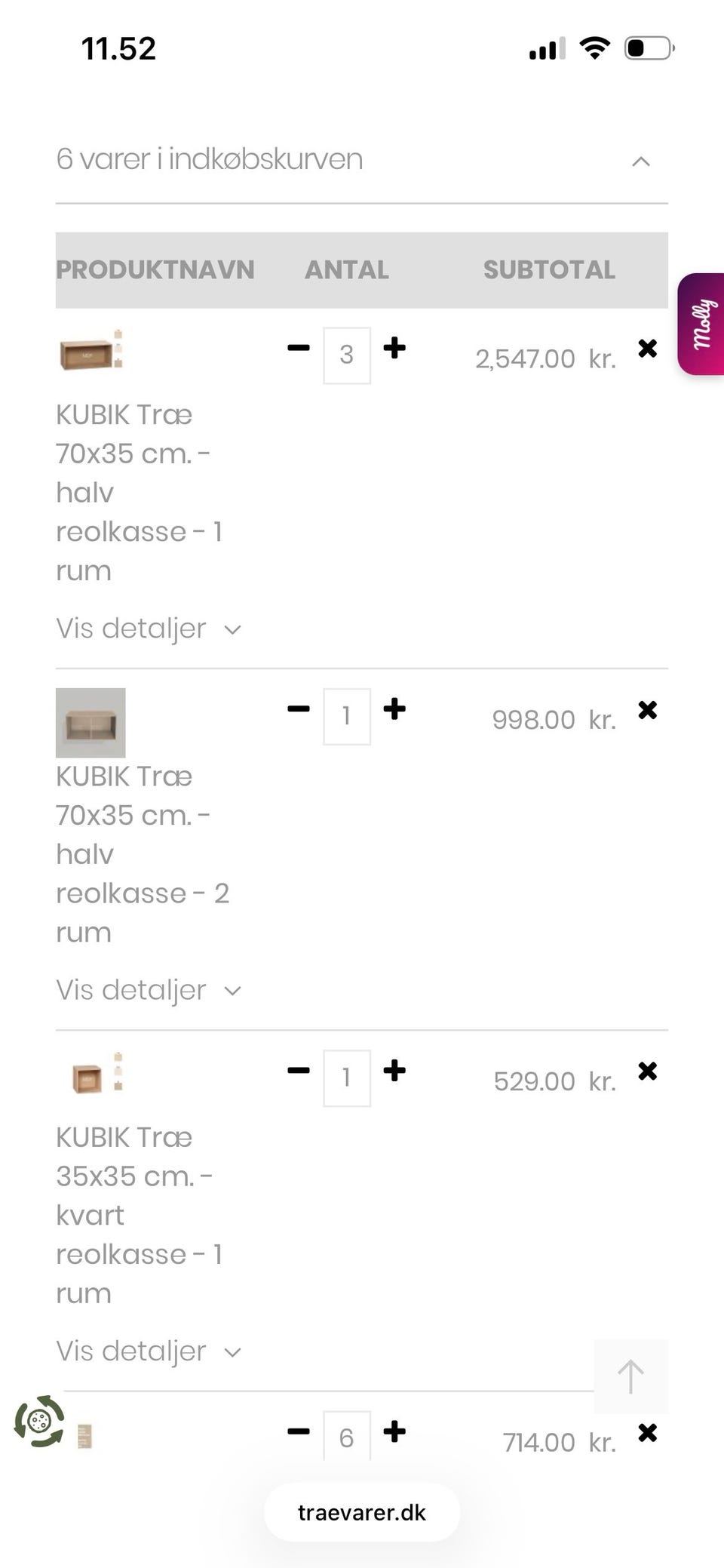Open the green cookie consent icon
This screenshot has height=1568, width=724.
pyautogui.click(x=39, y=1421)
